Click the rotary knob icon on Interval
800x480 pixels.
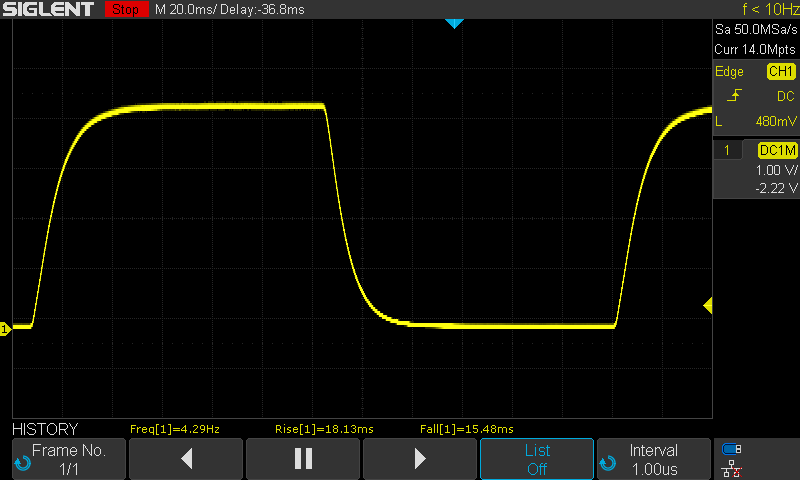tap(608, 463)
